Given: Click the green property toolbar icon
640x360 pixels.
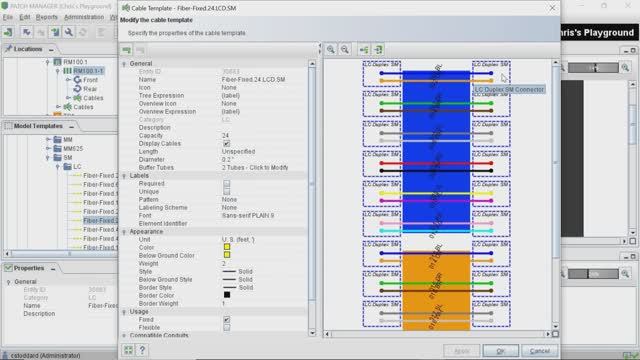Looking at the screenshot, I should point(127,50).
